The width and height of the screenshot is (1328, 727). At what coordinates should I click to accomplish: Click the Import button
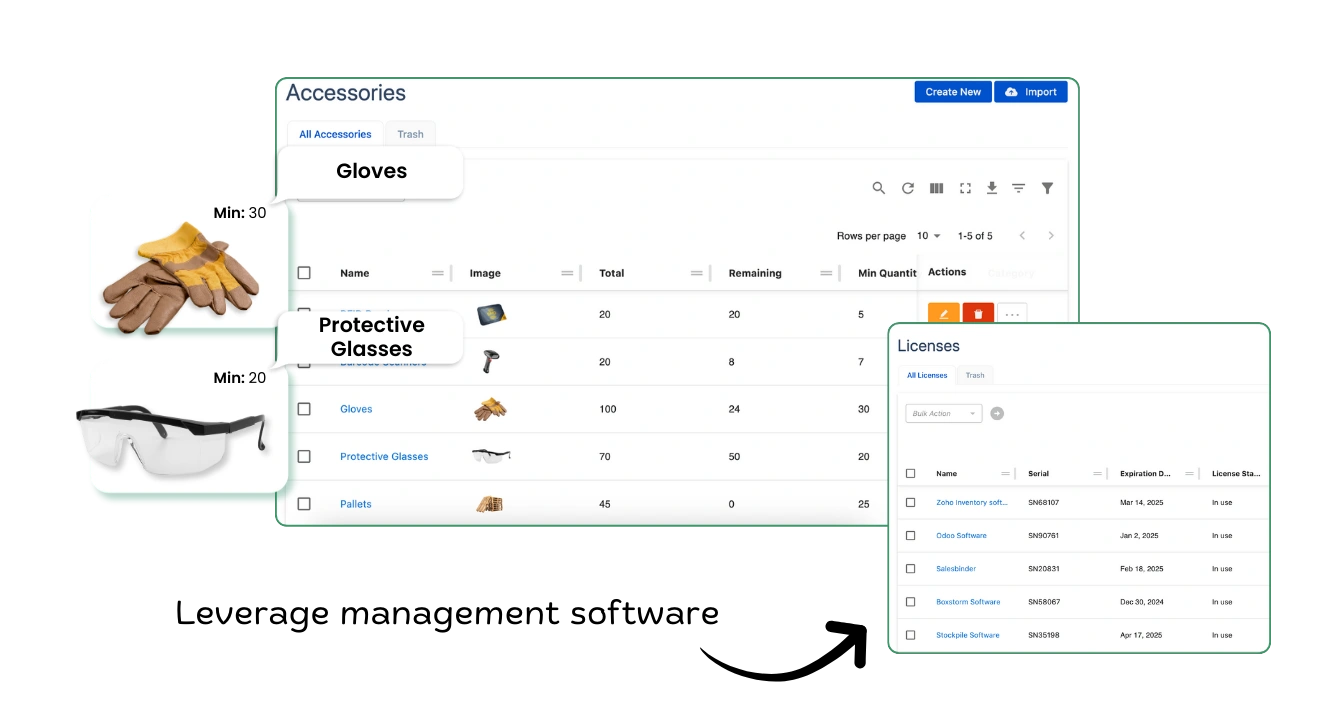1030,92
